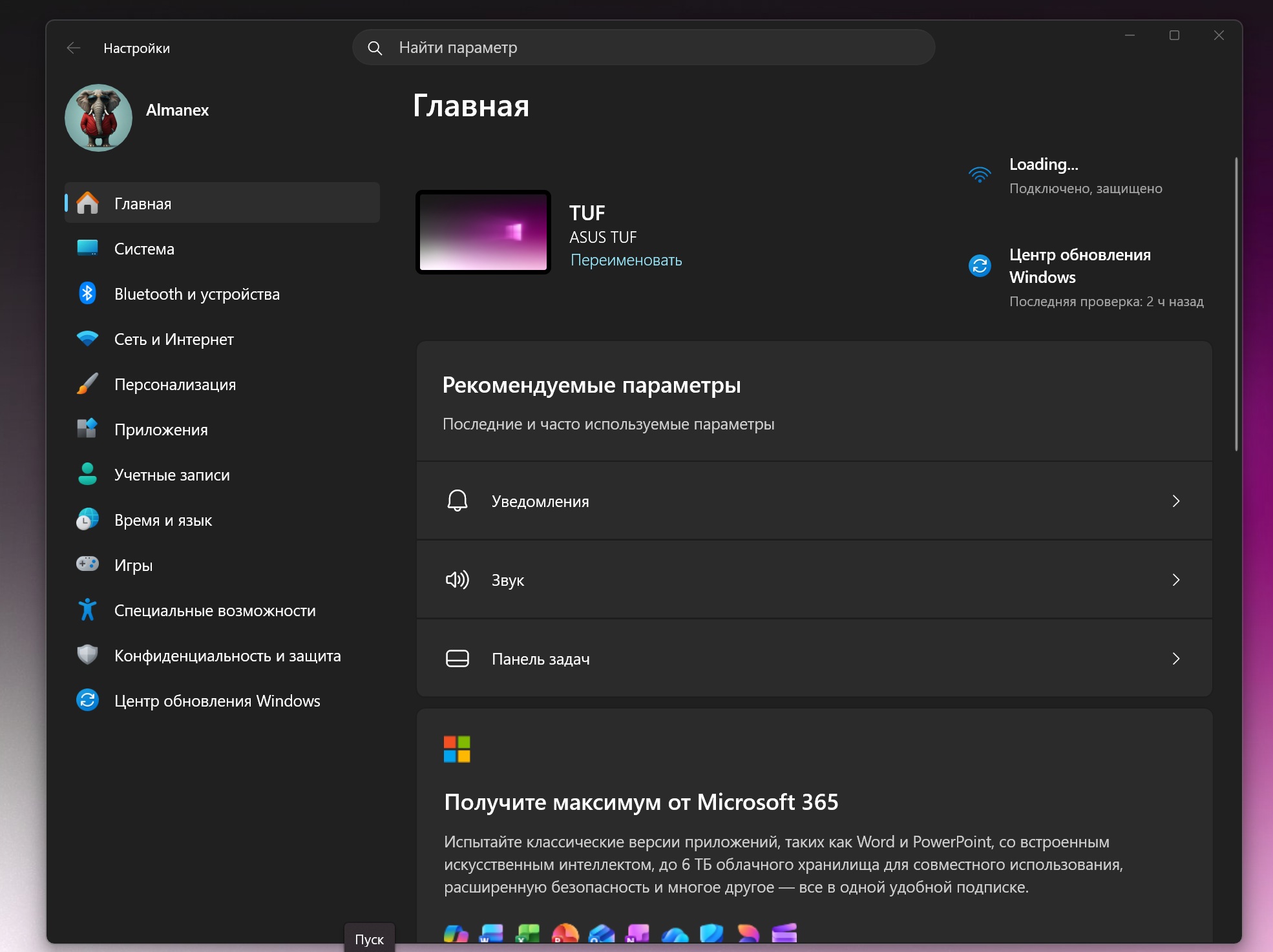This screenshot has height=952, width=1273.
Task: Open the Almanex profile avatar
Action: pyautogui.click(x=98, y=118)
